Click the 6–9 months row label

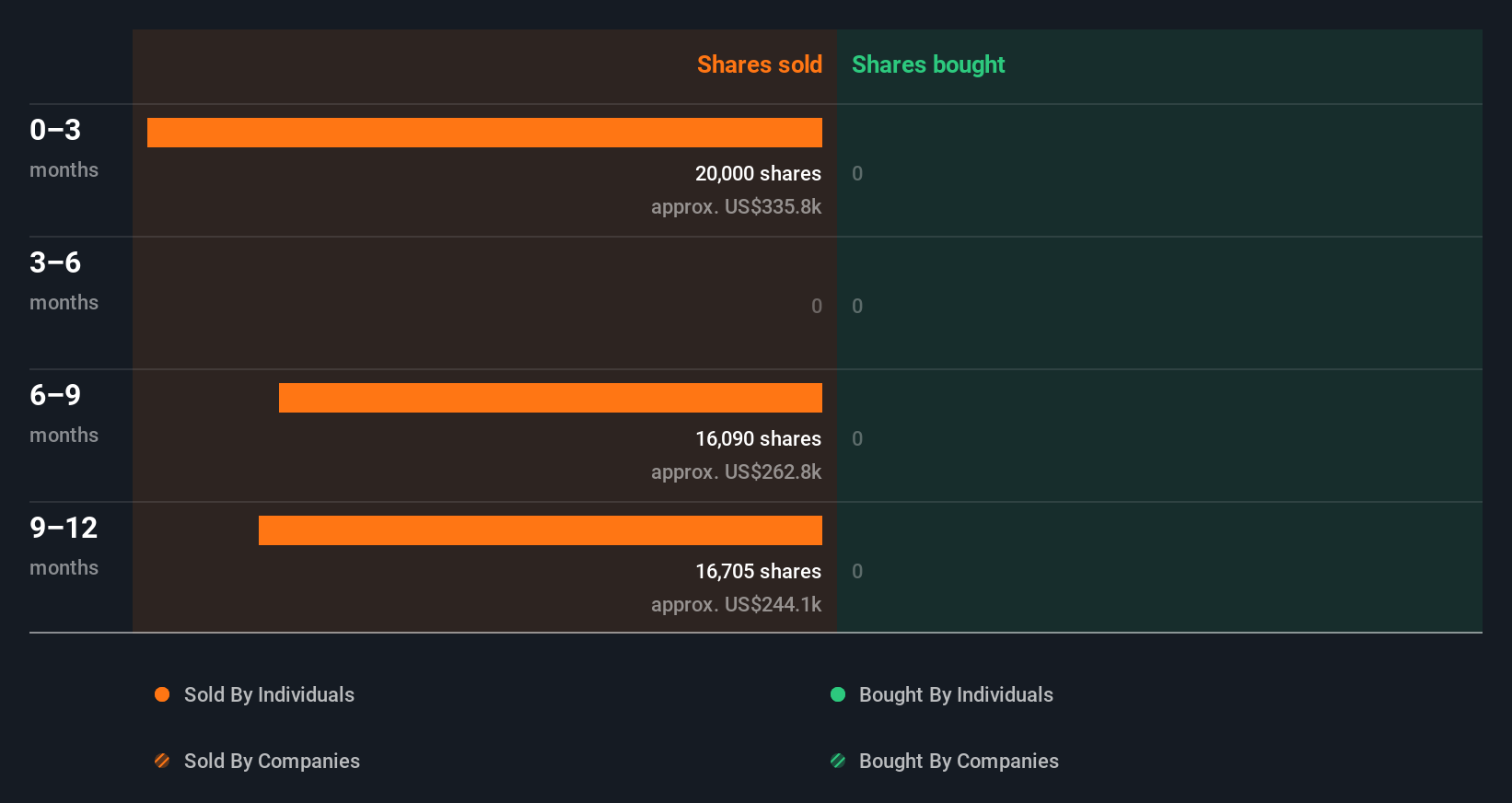64,413
